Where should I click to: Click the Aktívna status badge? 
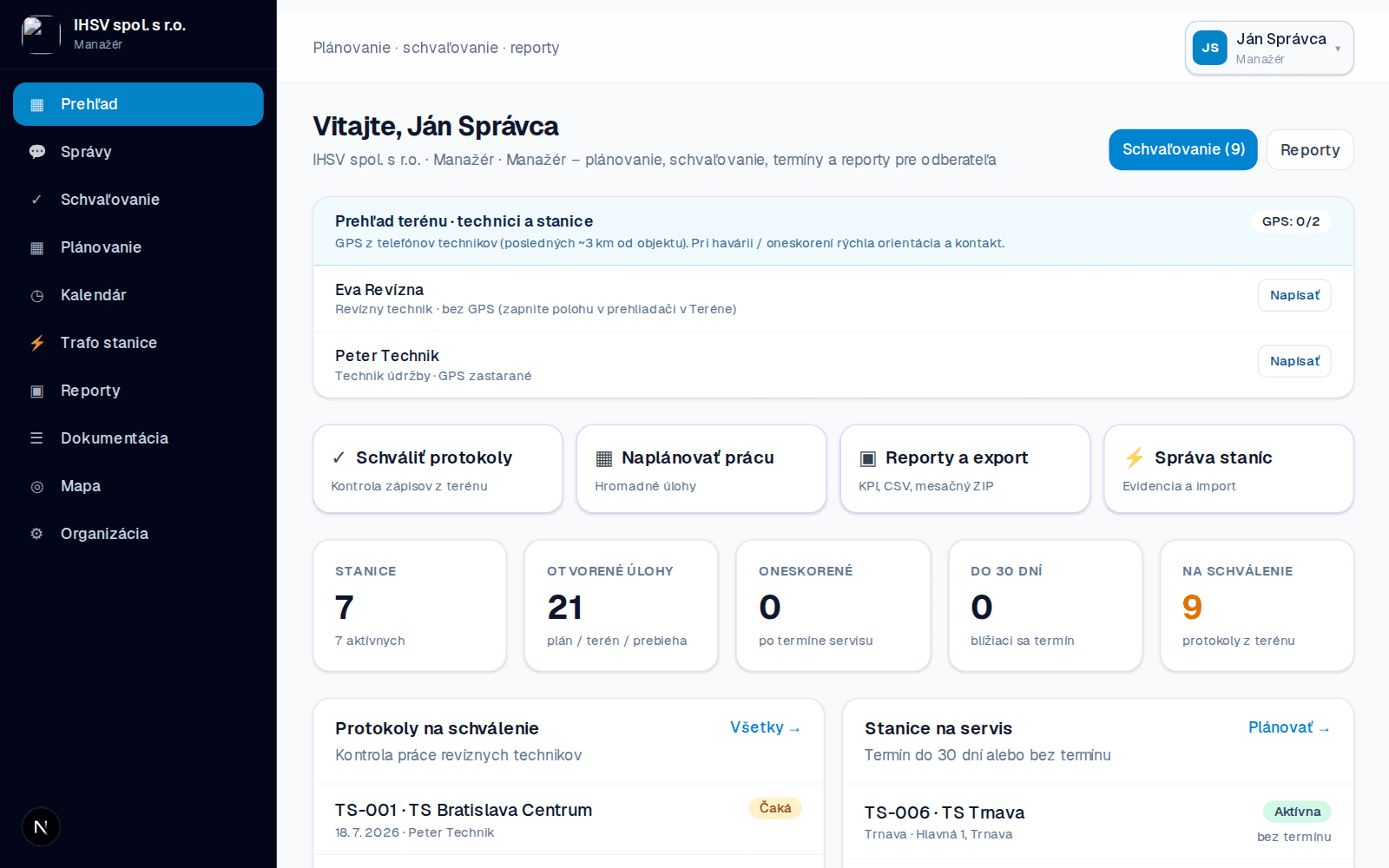click(x=1297, y=812)
